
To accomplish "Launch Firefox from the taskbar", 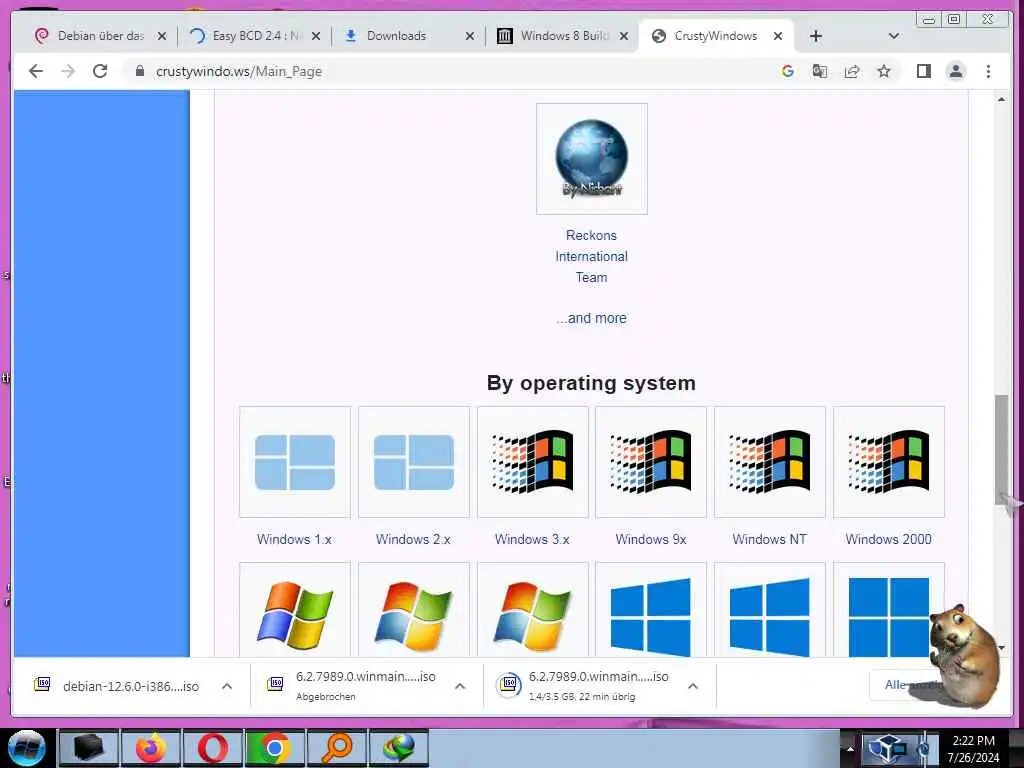I will point(150,748).
